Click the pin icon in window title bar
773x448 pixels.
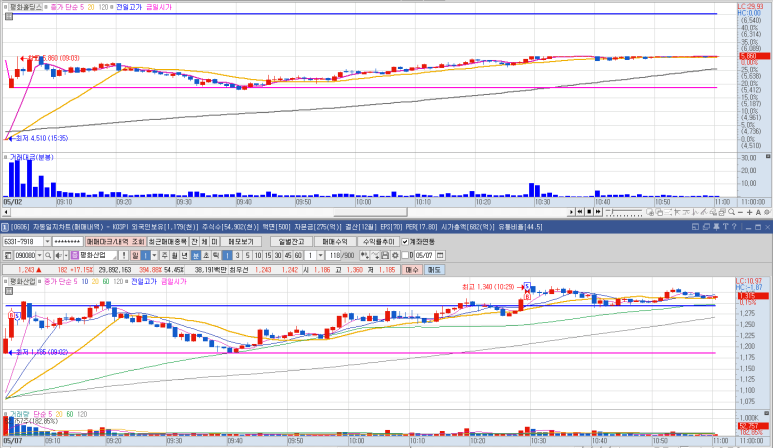coord(716,227)
